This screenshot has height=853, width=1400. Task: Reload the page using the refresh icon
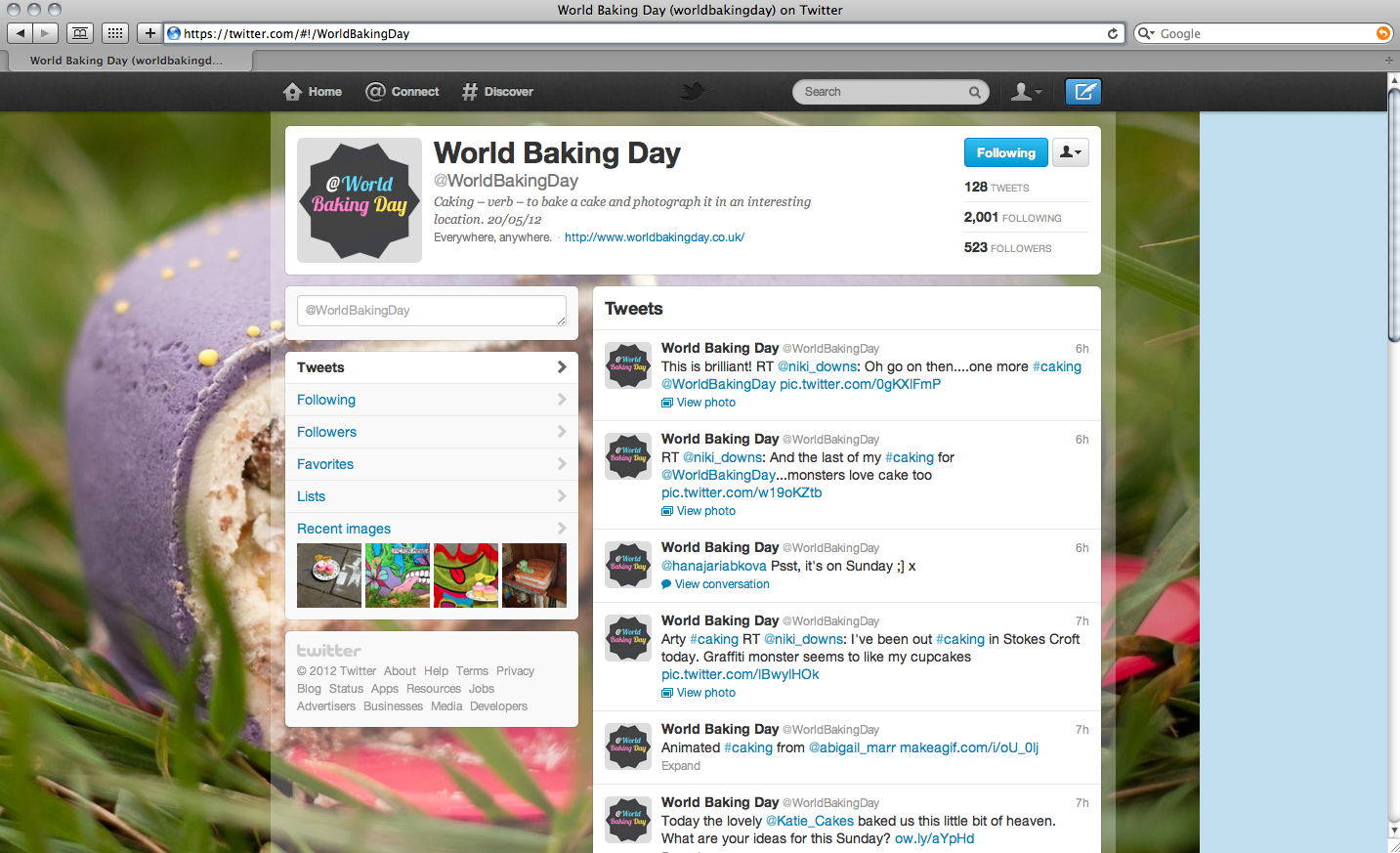click(1113, 33)
